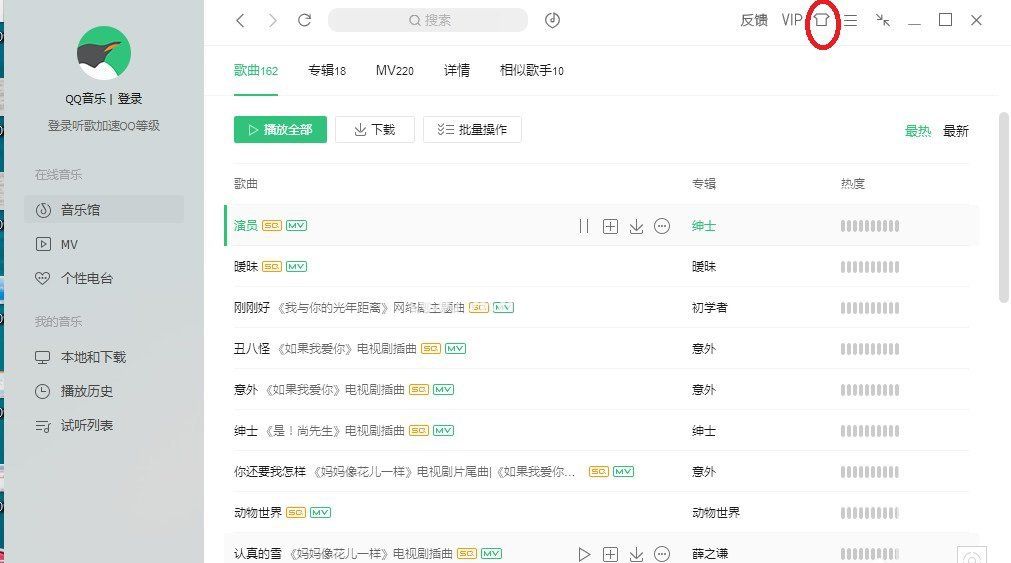The width and height of the screenshot is (1011, 563).
Task: Play the song 认真的雪
Action: coord(584,554)
